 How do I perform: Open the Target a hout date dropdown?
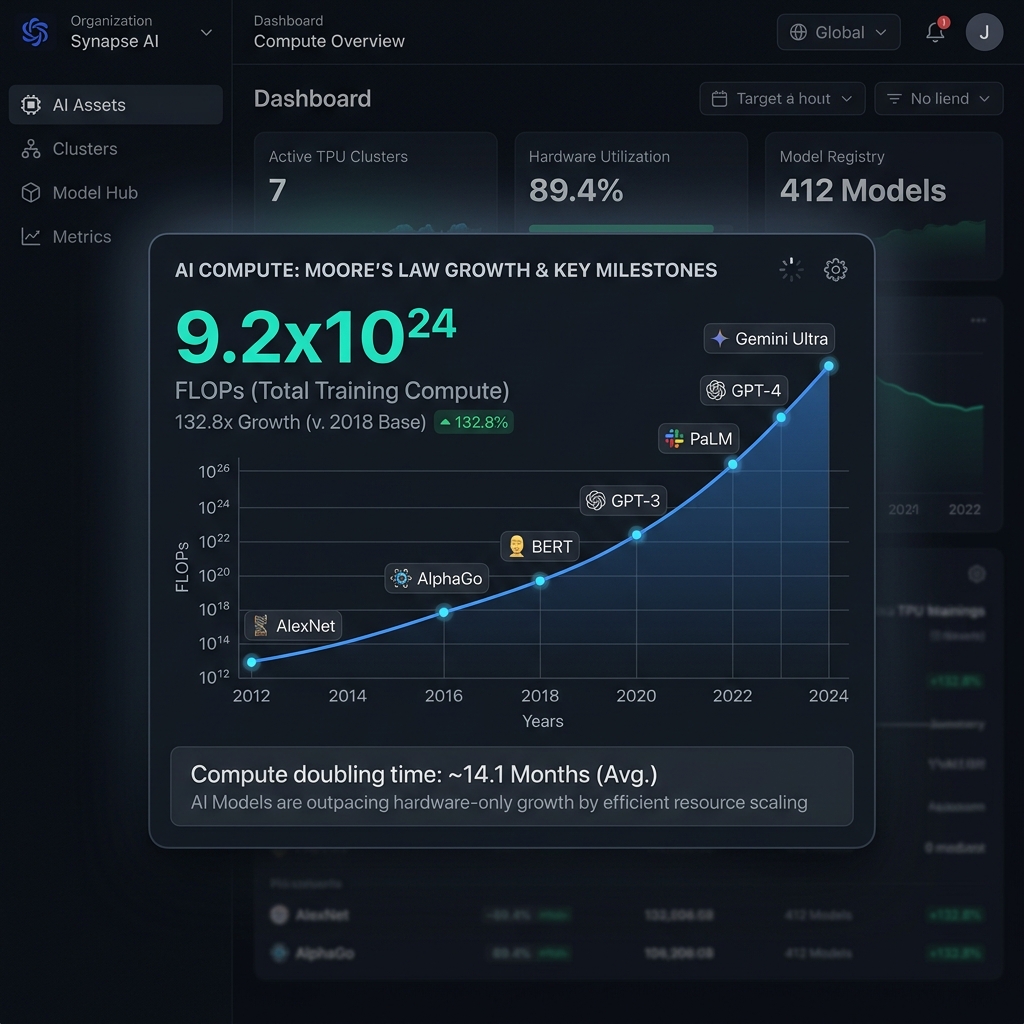coord(782,99)
